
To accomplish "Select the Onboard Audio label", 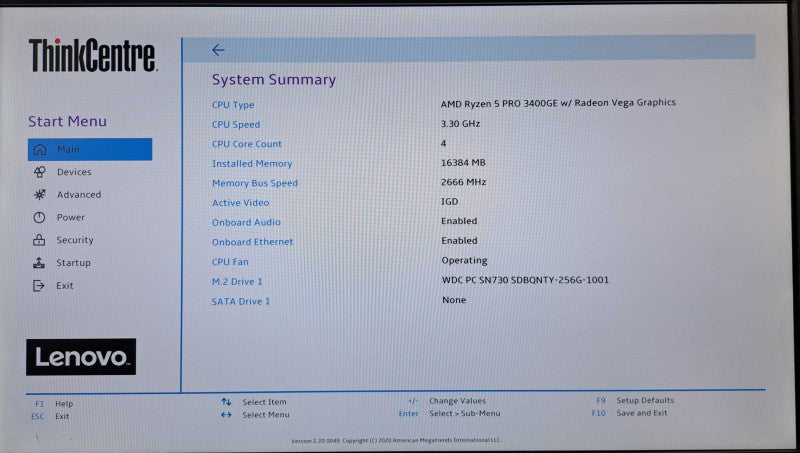I will coord(246,222).
